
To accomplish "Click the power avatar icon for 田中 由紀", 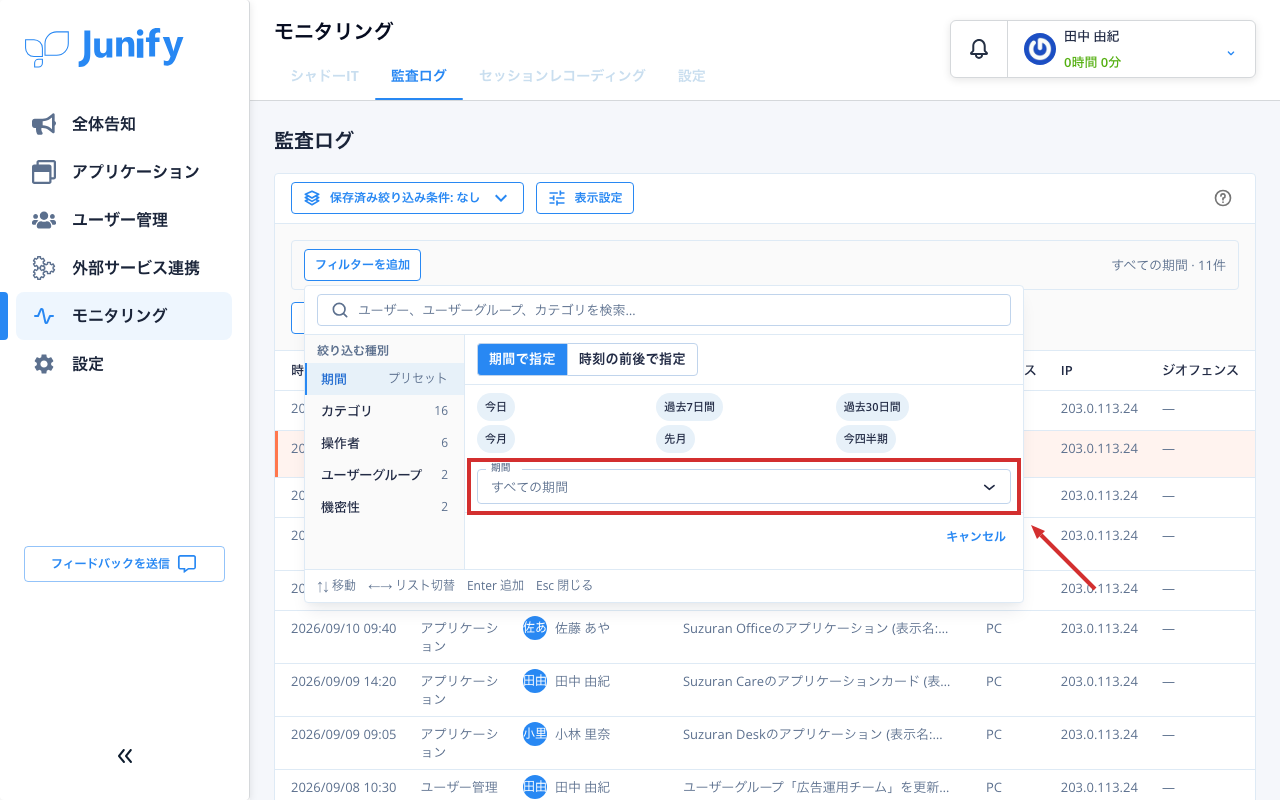I will [x=1040, y=49].
